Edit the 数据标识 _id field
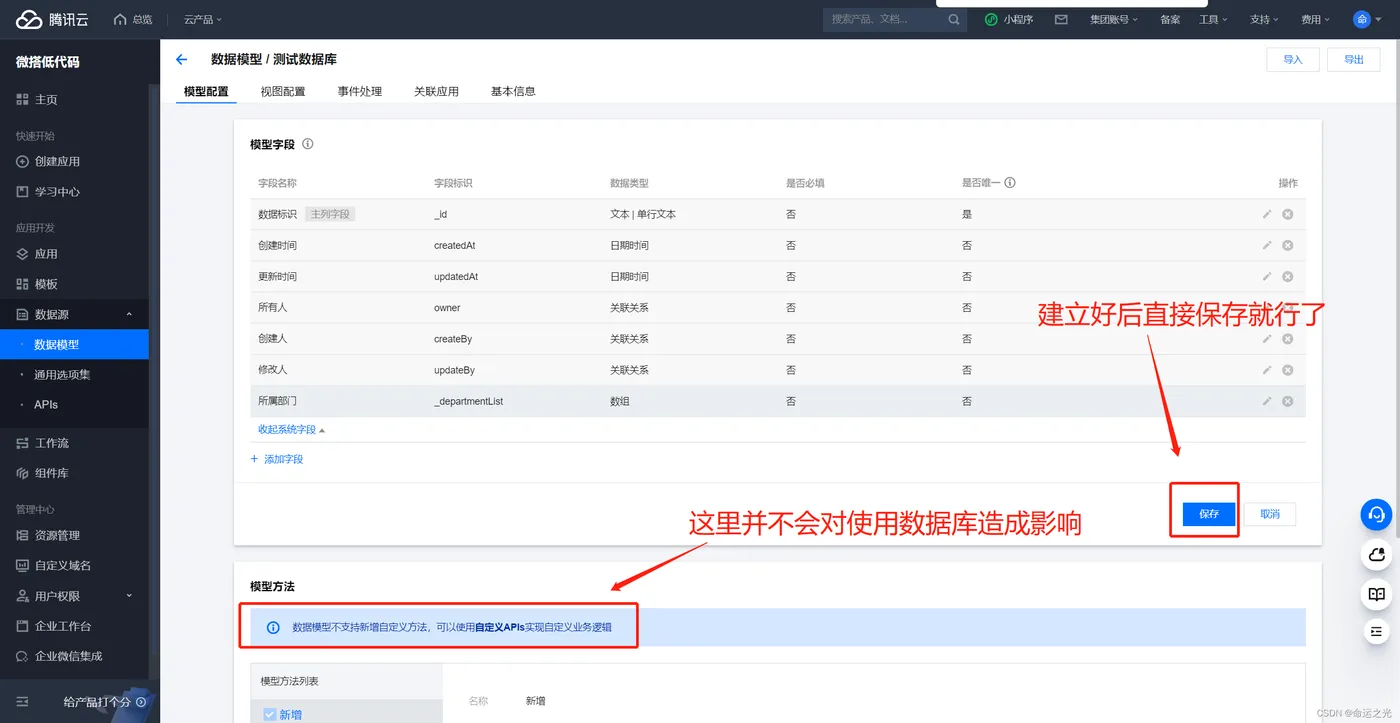The height and width of the screenshot is (723, 1400). coord(1267,214)
